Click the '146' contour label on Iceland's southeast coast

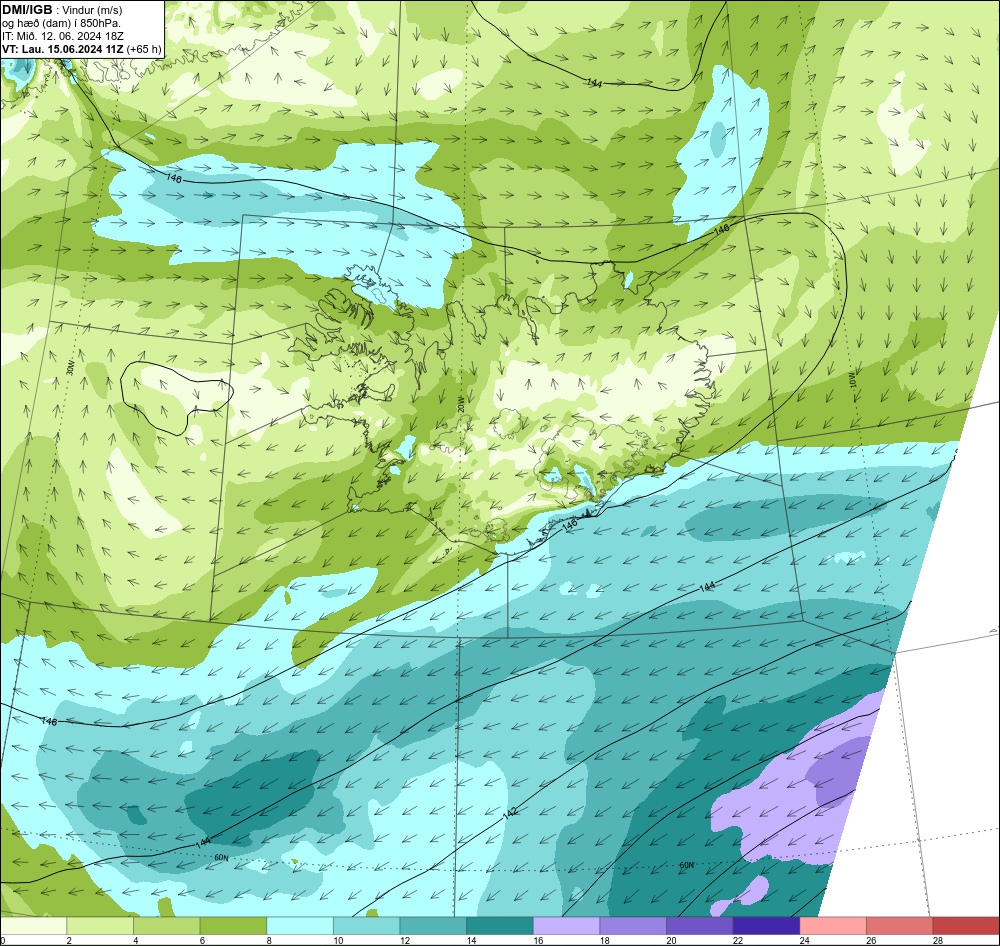coord(570,524)
